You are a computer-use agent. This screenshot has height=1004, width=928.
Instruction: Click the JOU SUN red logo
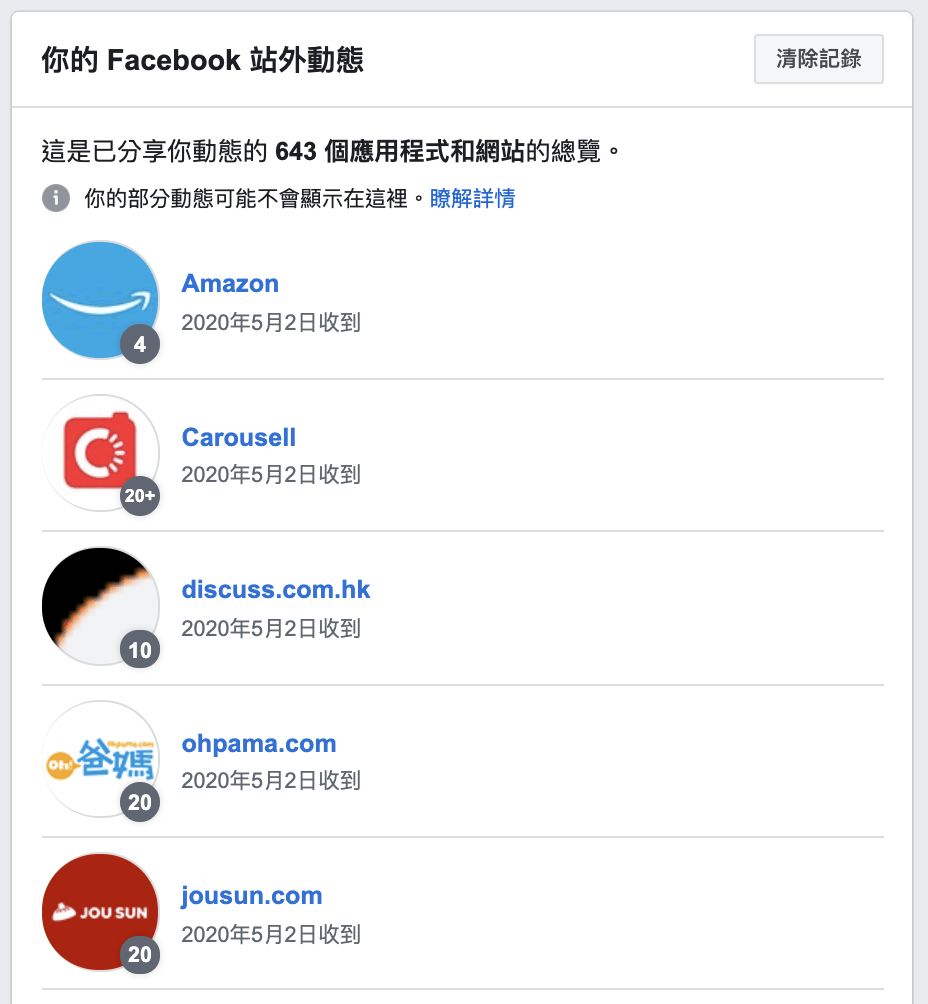point(100,911)
